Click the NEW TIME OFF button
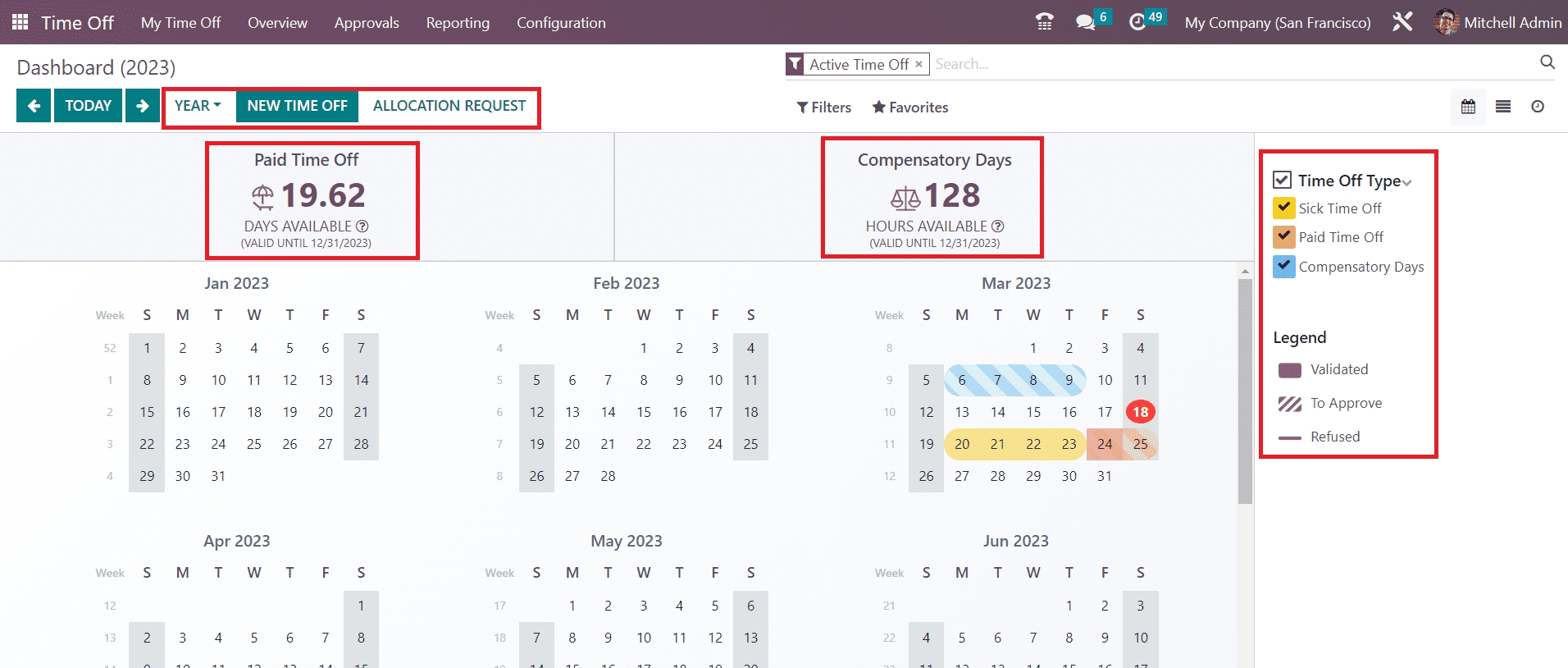This screenshot has height=668, width=1568. point(297,106)
